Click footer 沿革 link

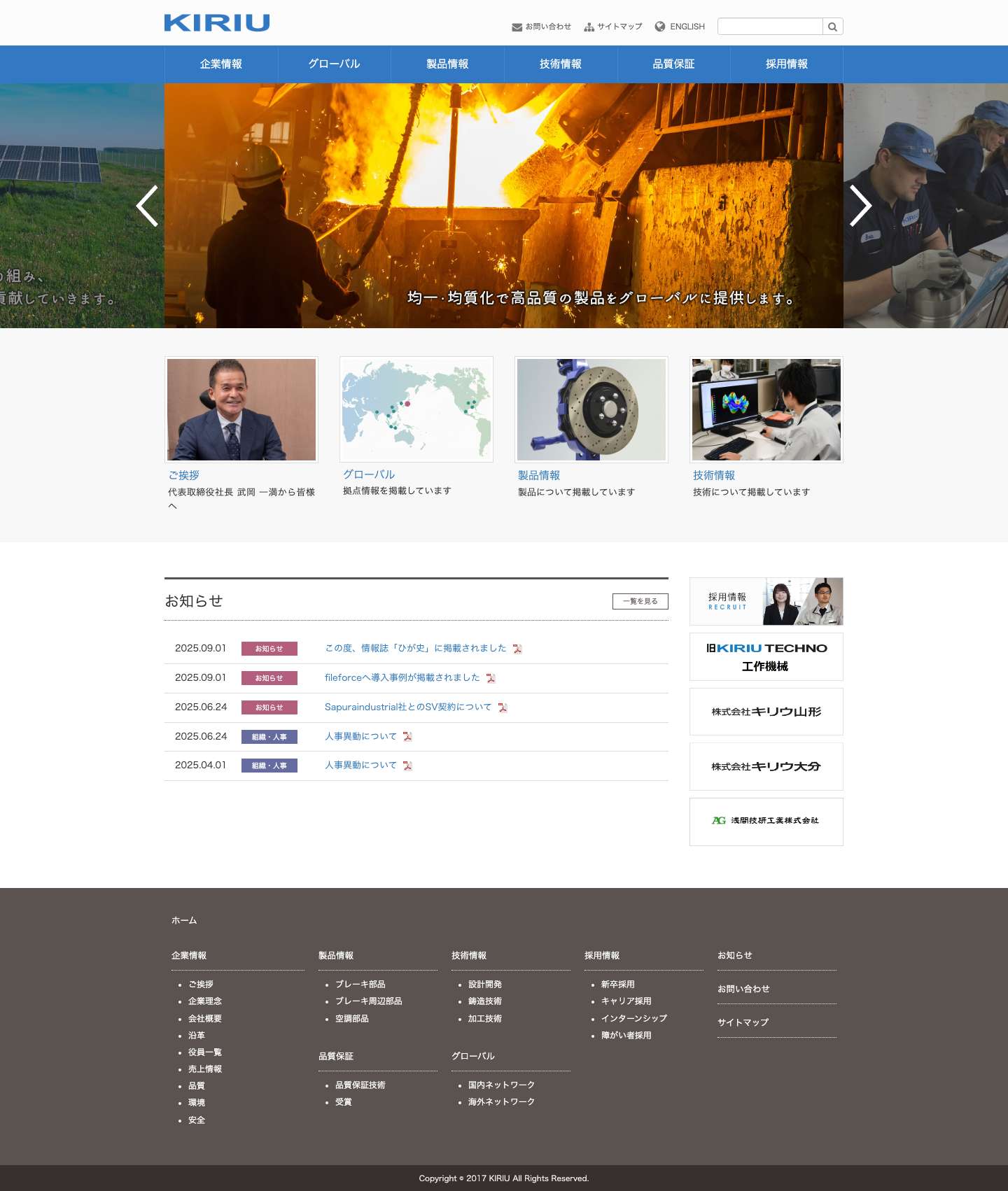pyautogui.click(x=197, y=1036)
